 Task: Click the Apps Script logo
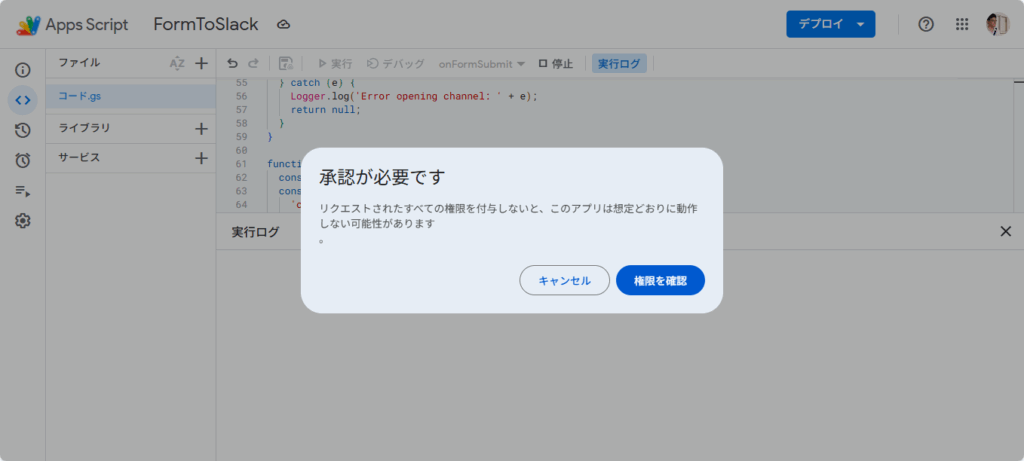coord(29,25)
